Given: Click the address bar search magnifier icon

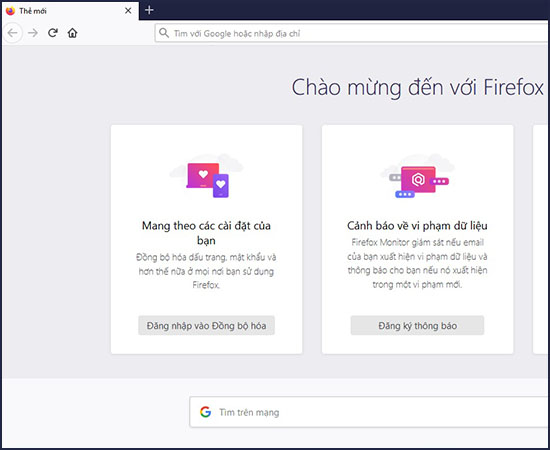Looking at the screenshot, I should click(163, 33).
